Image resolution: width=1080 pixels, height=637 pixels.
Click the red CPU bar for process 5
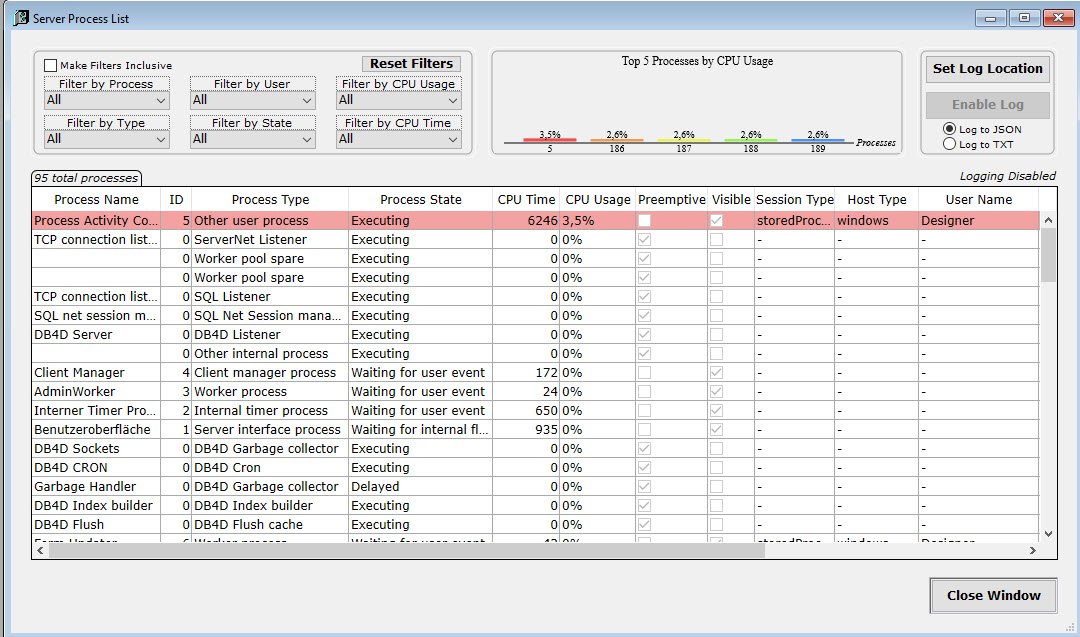(x=549, y=140)
